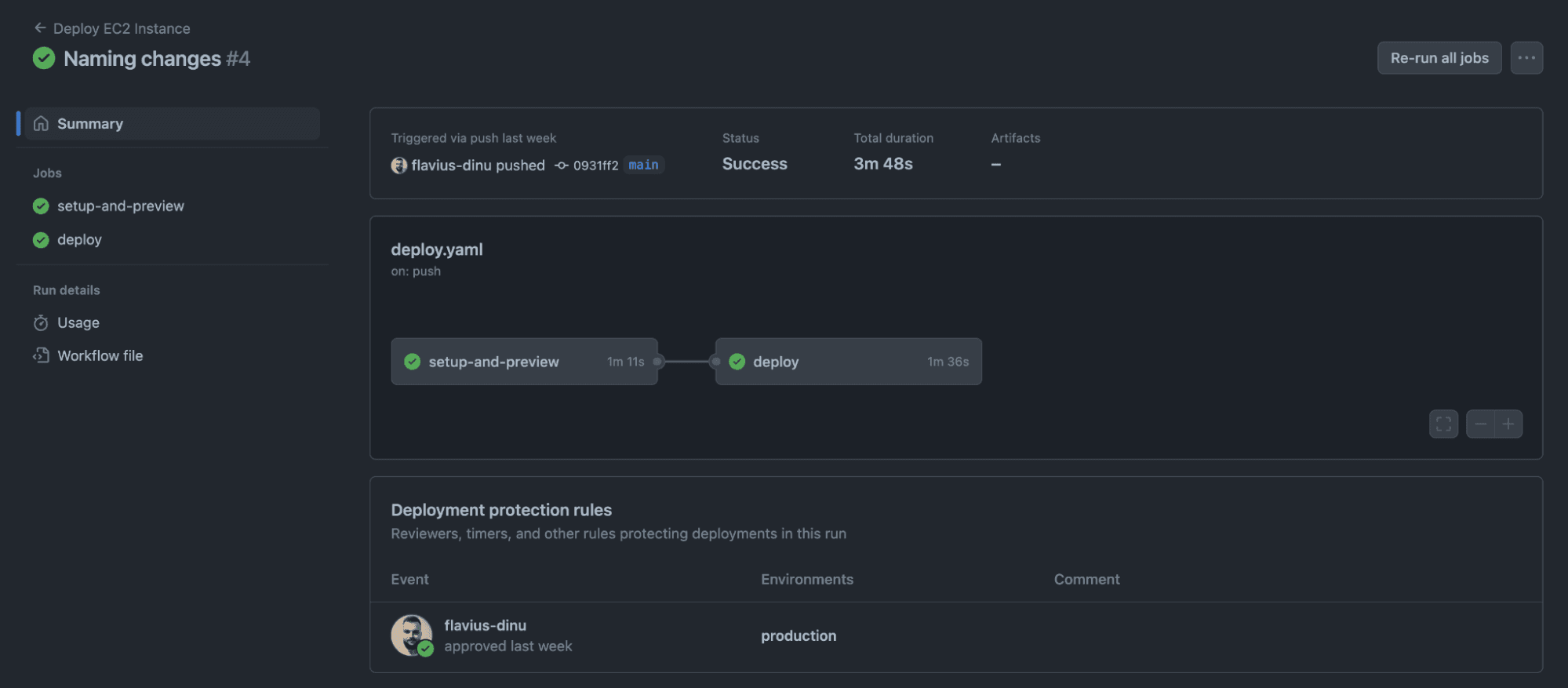
Task: Open flavius-dinu reviewer name link
Action: tap(486, 625)
